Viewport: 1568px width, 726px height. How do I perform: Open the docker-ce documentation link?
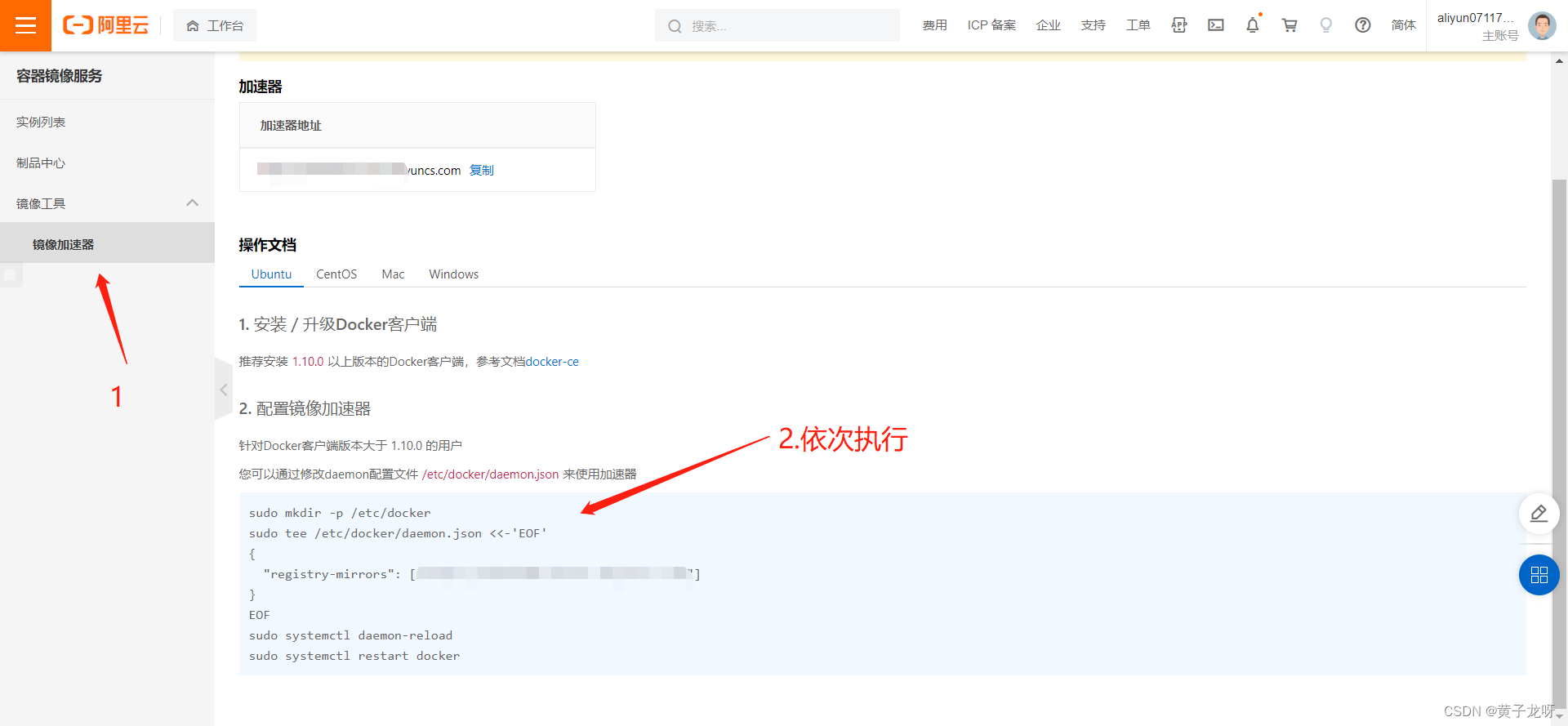pos(552,362)
